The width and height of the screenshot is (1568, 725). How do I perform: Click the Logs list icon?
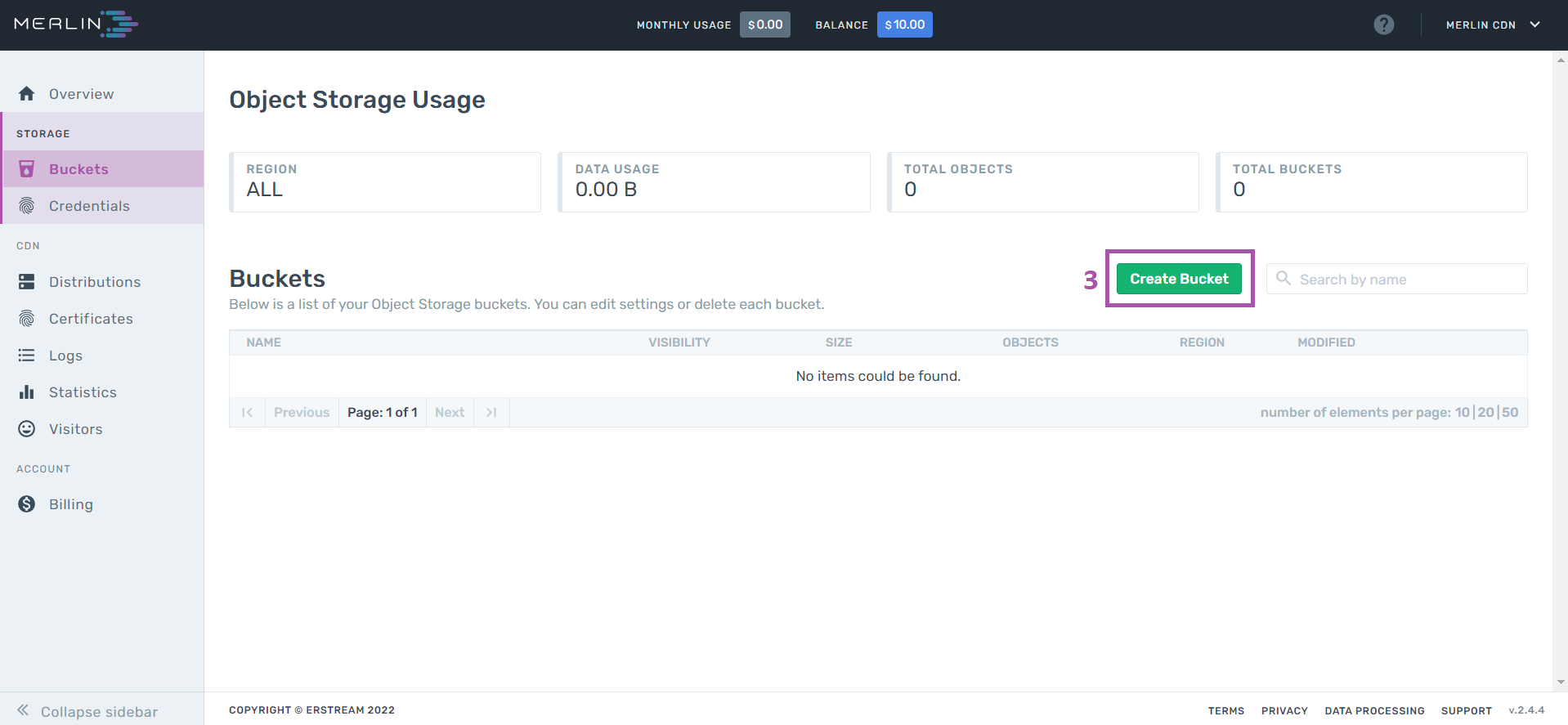pos(27,356)
